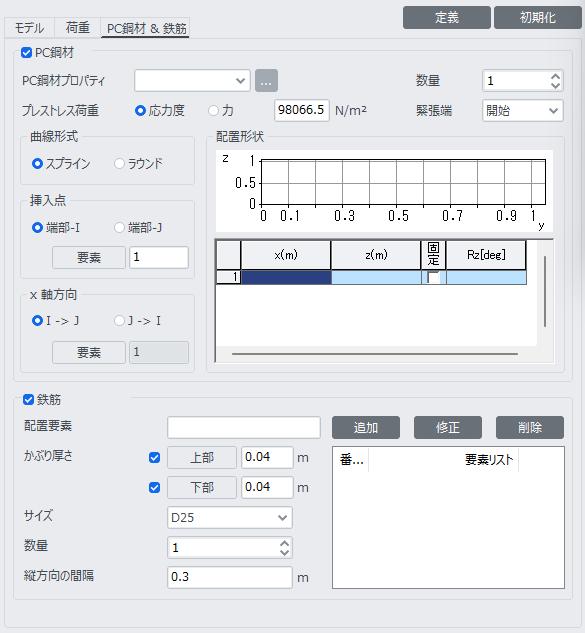Switch to the モデル tab
This screenshot has width=585, height=633.
(x=29, y=28)
